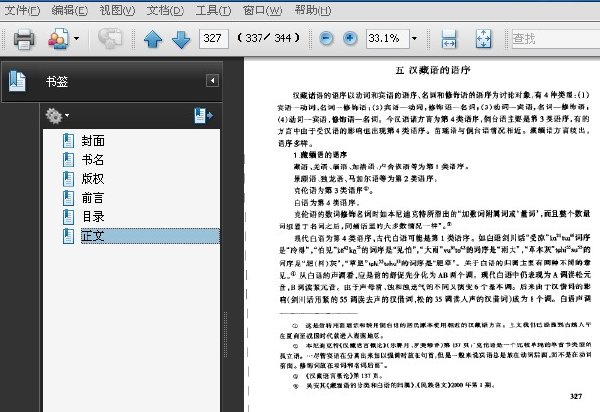600x412 pixels.
Task: Select the 封面 bookmark
Action: click(93, 141)
